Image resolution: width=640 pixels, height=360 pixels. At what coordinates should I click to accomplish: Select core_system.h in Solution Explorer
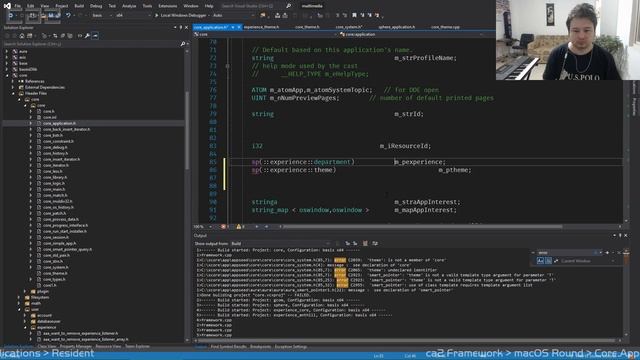(56, 267)
